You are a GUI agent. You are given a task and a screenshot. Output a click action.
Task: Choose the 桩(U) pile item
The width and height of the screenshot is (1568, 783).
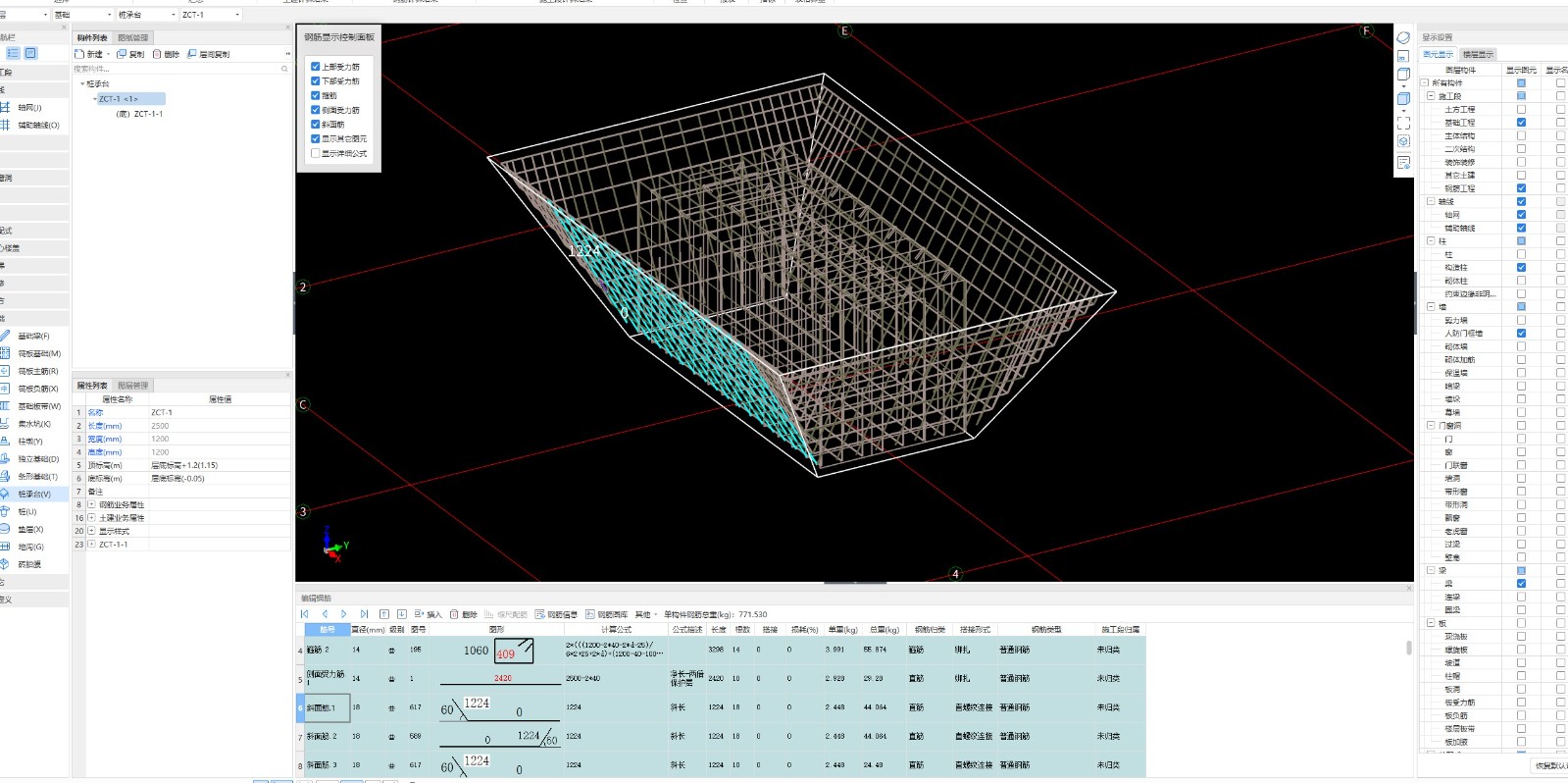coord(26,511)
